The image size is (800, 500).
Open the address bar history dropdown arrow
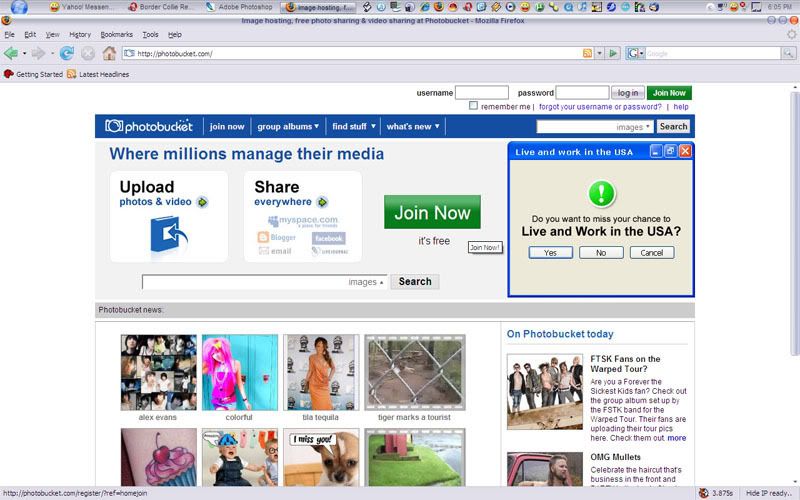click(x=599, y=53)
